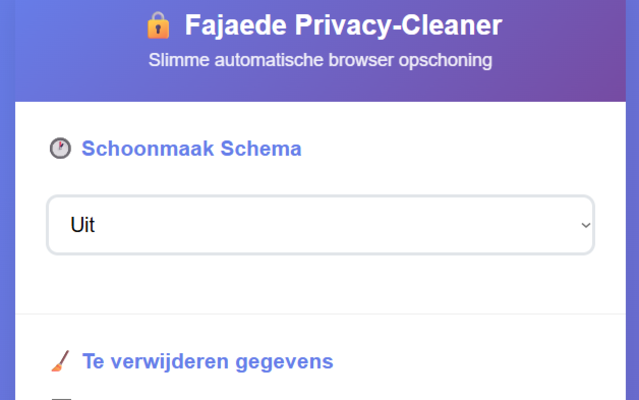Click the blue strip left of the white panel
639x400 pixels.
7,250
